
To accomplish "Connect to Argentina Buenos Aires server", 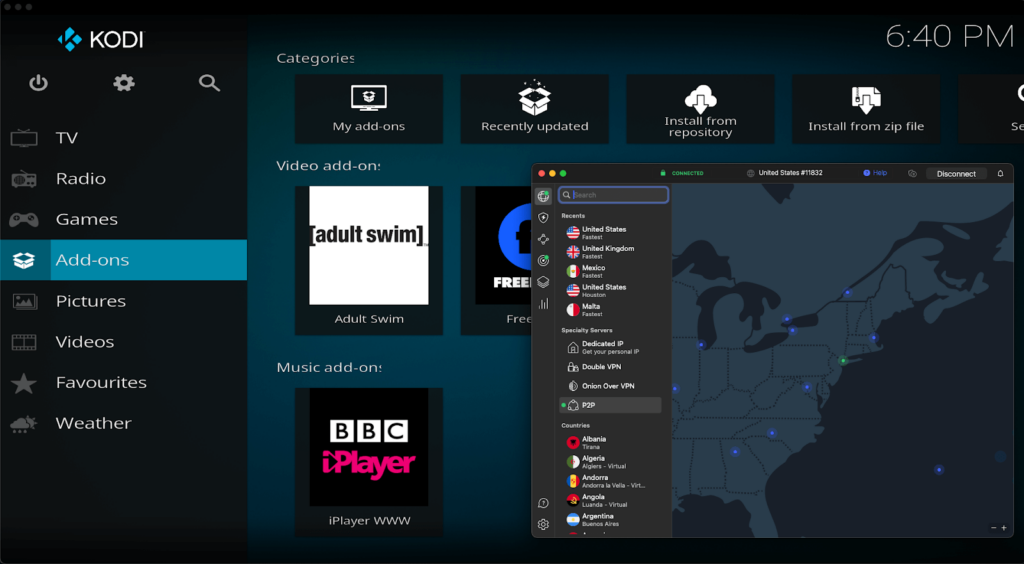I will click(611, 520).
